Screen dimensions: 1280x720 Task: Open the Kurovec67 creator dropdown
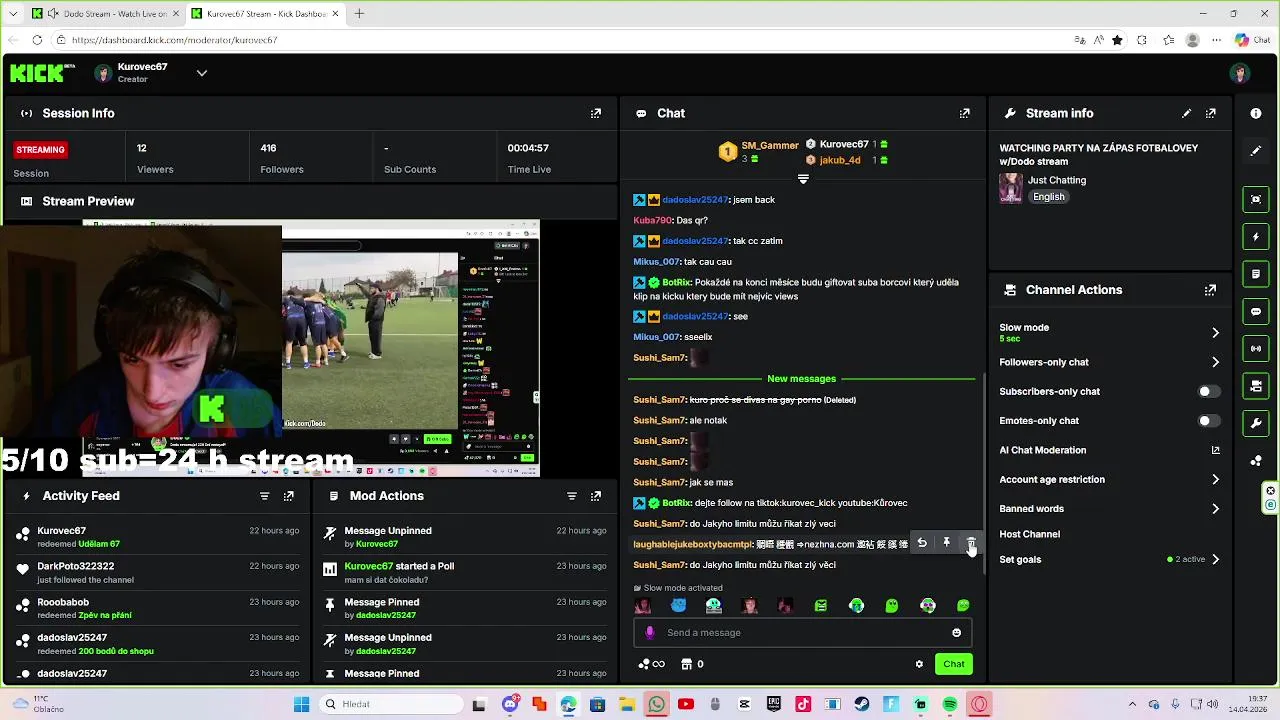pos(202,73)
